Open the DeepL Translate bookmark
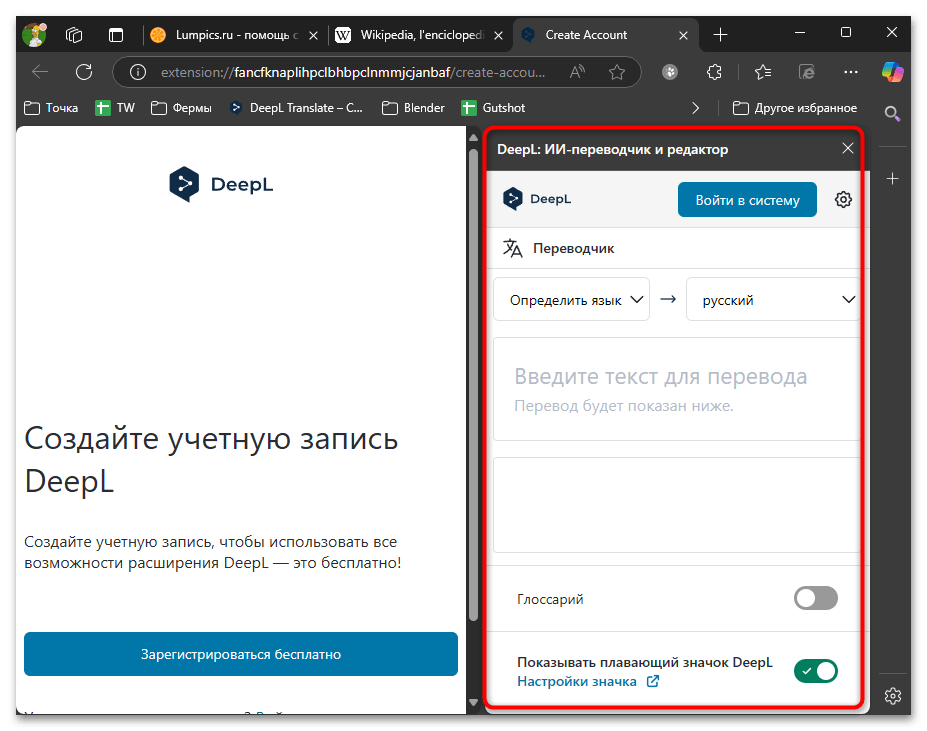This screenshot has height=731, width=927. tap(296, 108)
